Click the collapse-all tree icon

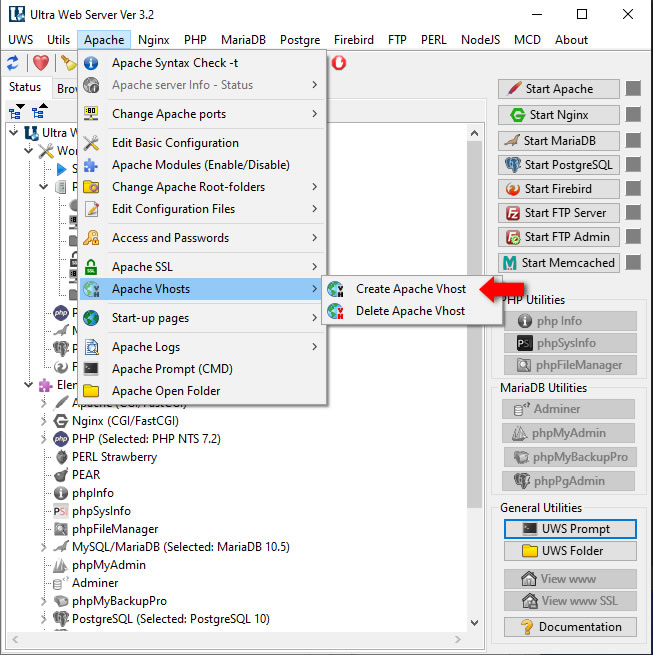click(40, 112)
